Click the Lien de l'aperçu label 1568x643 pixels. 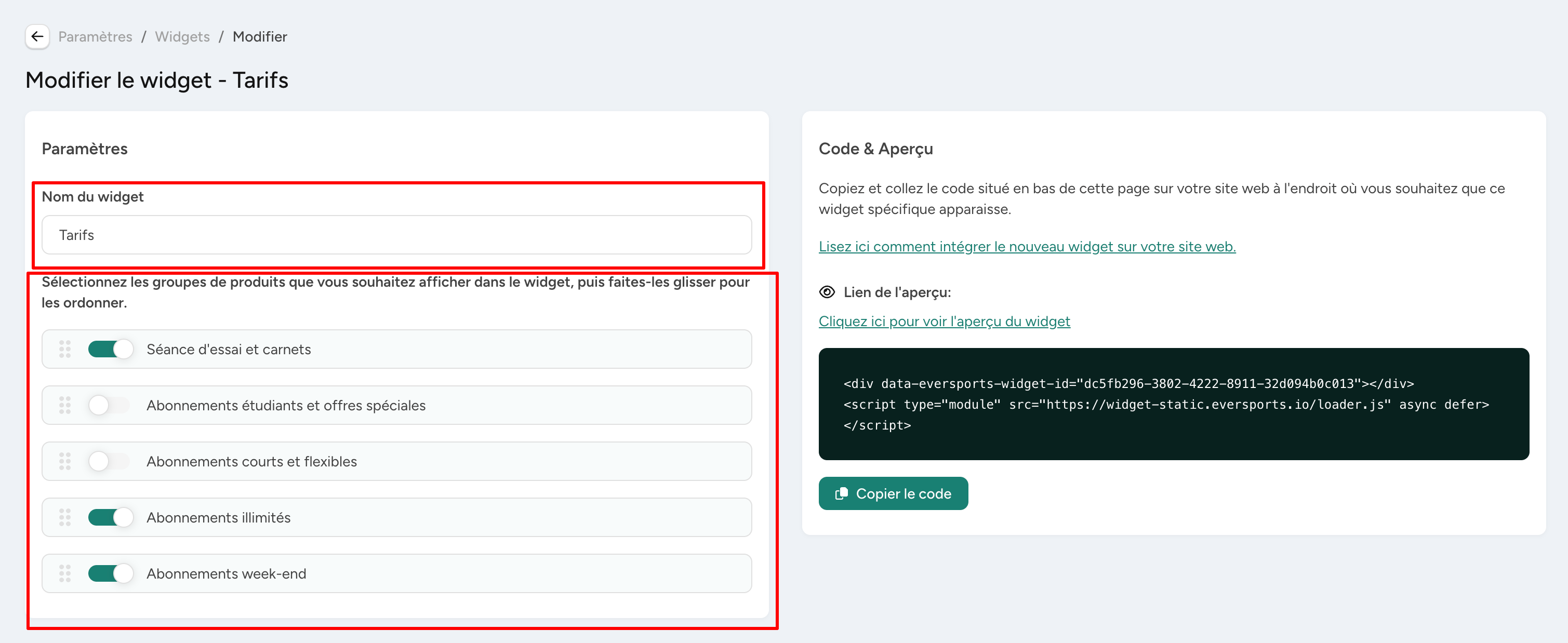897,292
